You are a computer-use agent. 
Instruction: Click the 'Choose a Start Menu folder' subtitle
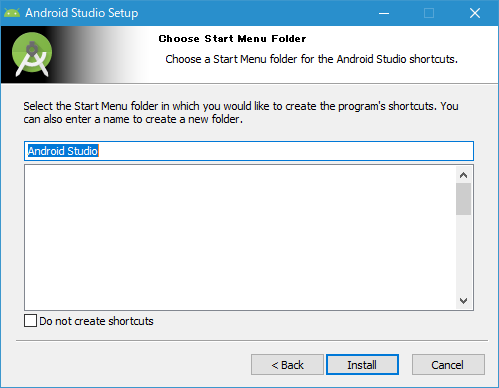point(312,59)
